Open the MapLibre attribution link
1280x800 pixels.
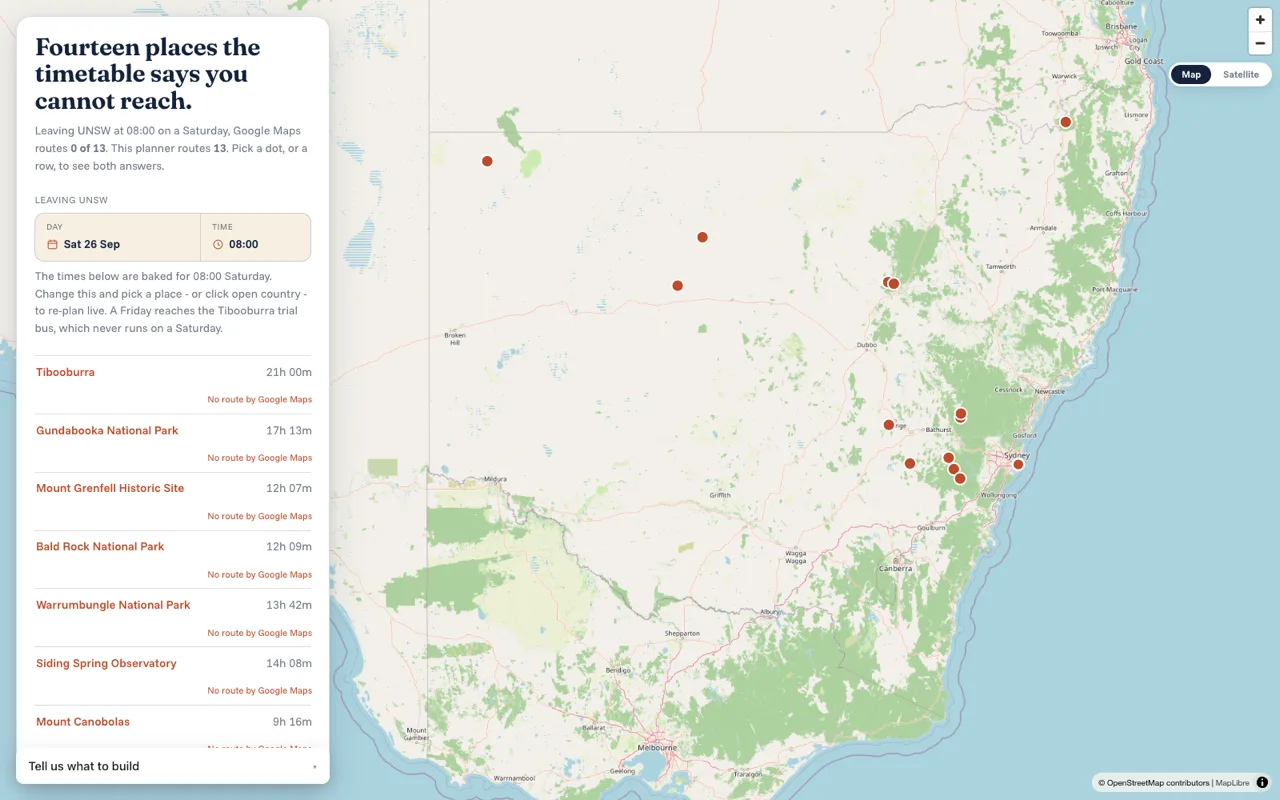(x=1232, y=783)
